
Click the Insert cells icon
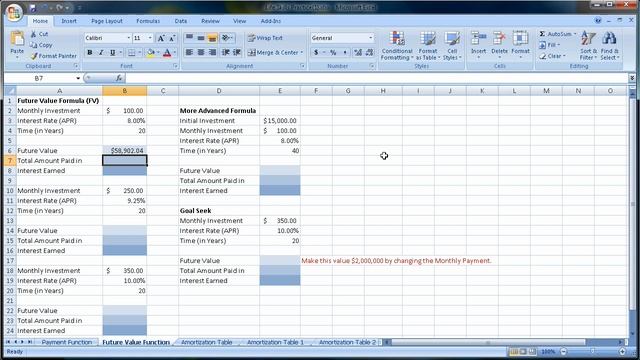click(478, 39)
